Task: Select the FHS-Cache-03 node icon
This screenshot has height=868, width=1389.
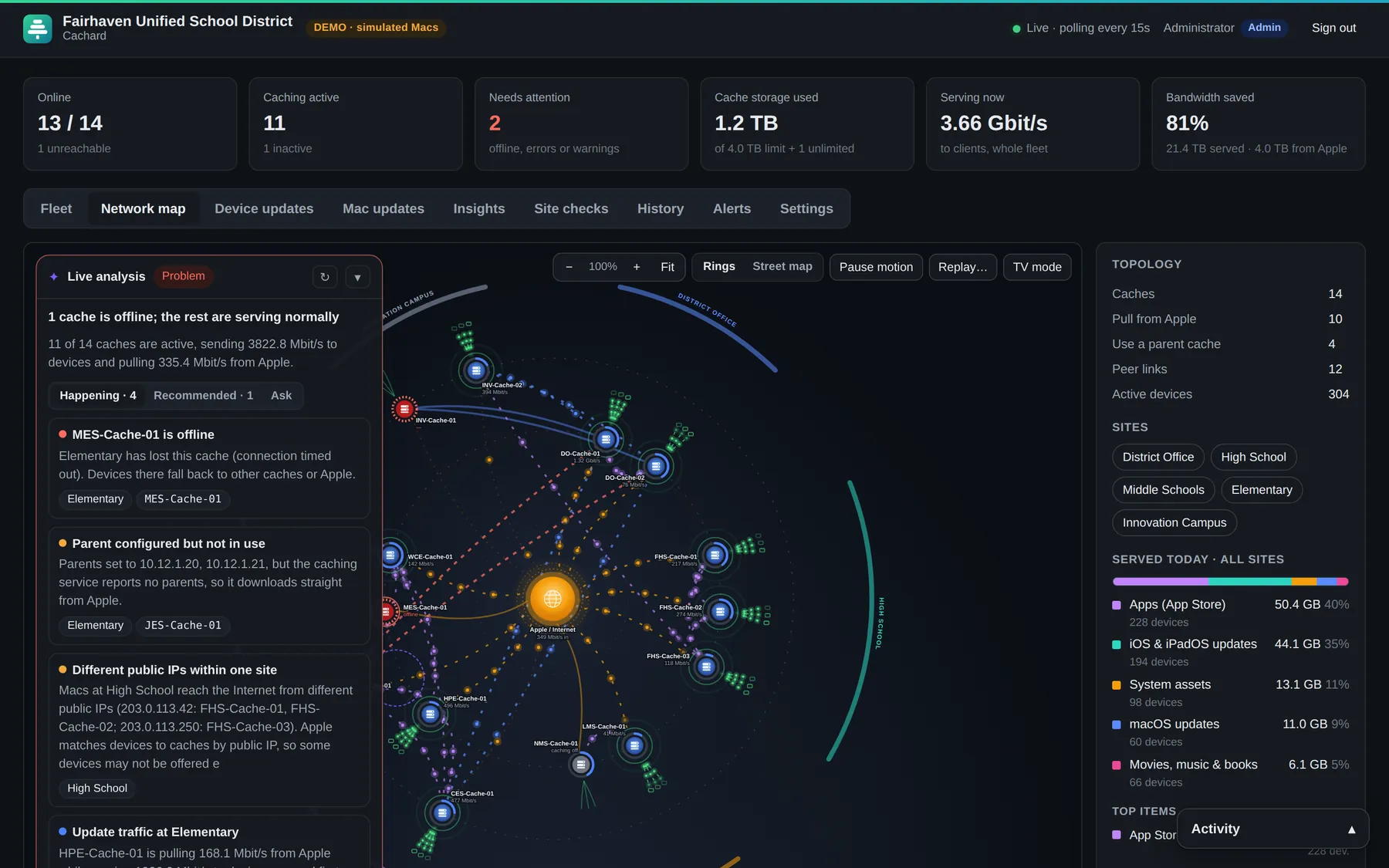Action: [x=706, y=667]
